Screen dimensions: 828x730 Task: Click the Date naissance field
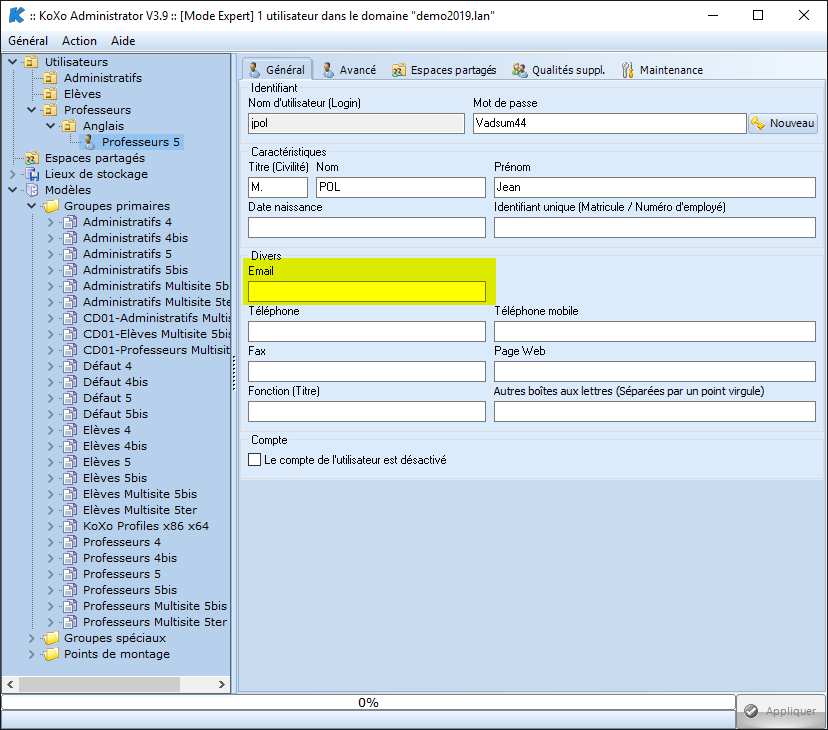pyautogui.click(x=367, y=227)
